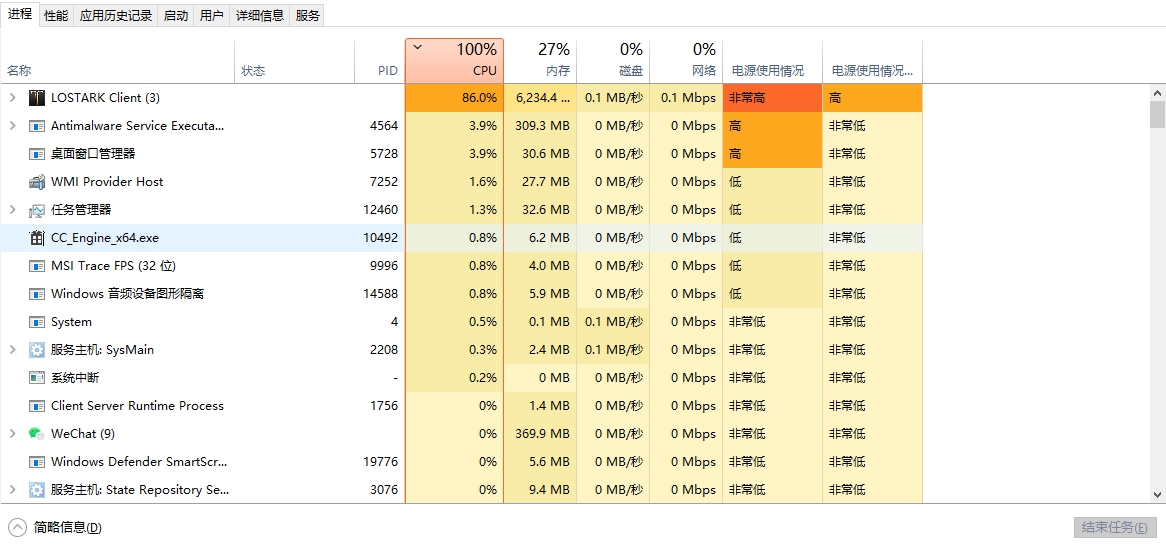This screenshot has height=552, width=1166.
Task: Click the Windows 音频设备图形隔离 icon
Action: 37,294
